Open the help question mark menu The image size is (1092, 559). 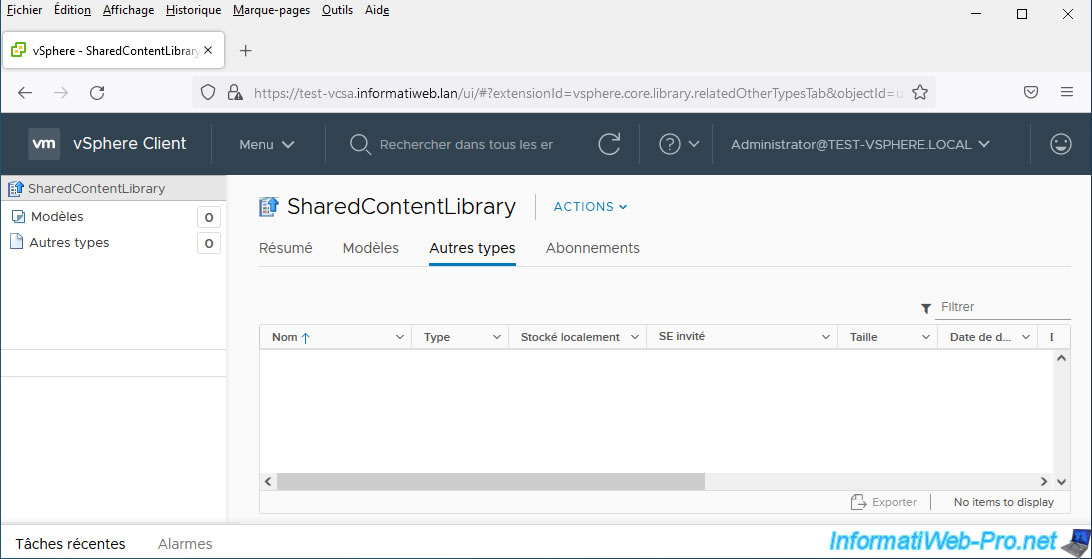(670, 144)
